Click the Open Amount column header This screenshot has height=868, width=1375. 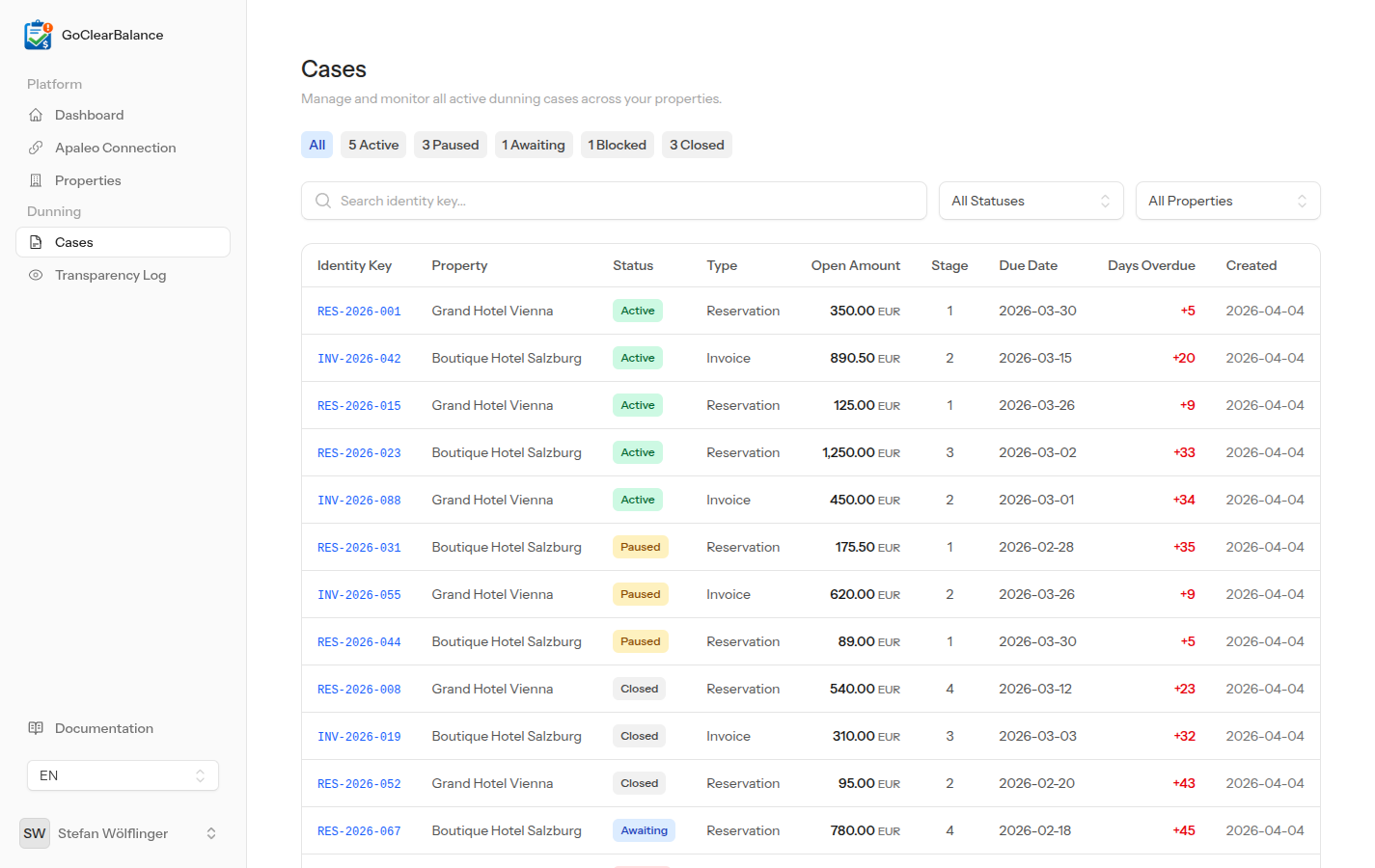[855, 265]
